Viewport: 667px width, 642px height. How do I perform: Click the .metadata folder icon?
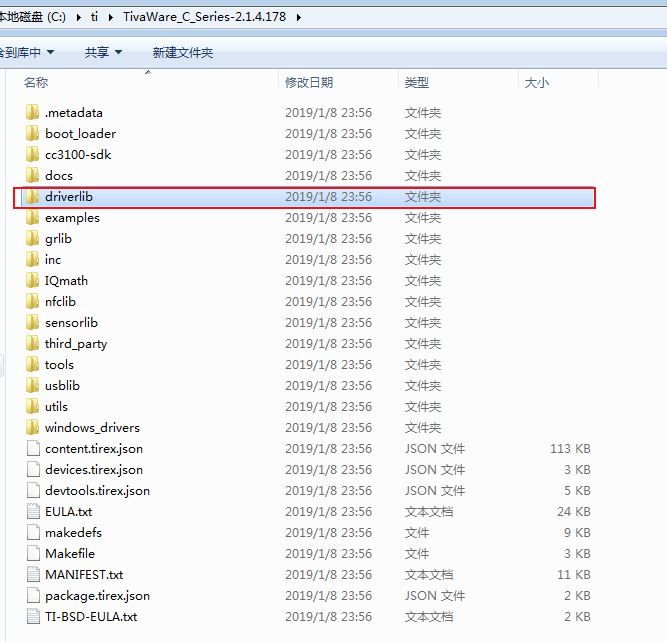pos(32,113)
